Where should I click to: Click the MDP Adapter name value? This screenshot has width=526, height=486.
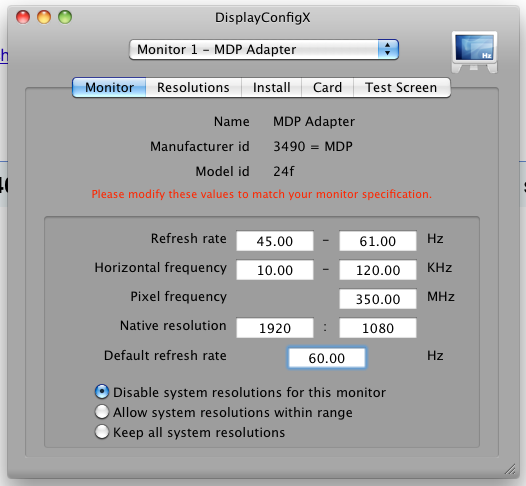coord(314,122)
